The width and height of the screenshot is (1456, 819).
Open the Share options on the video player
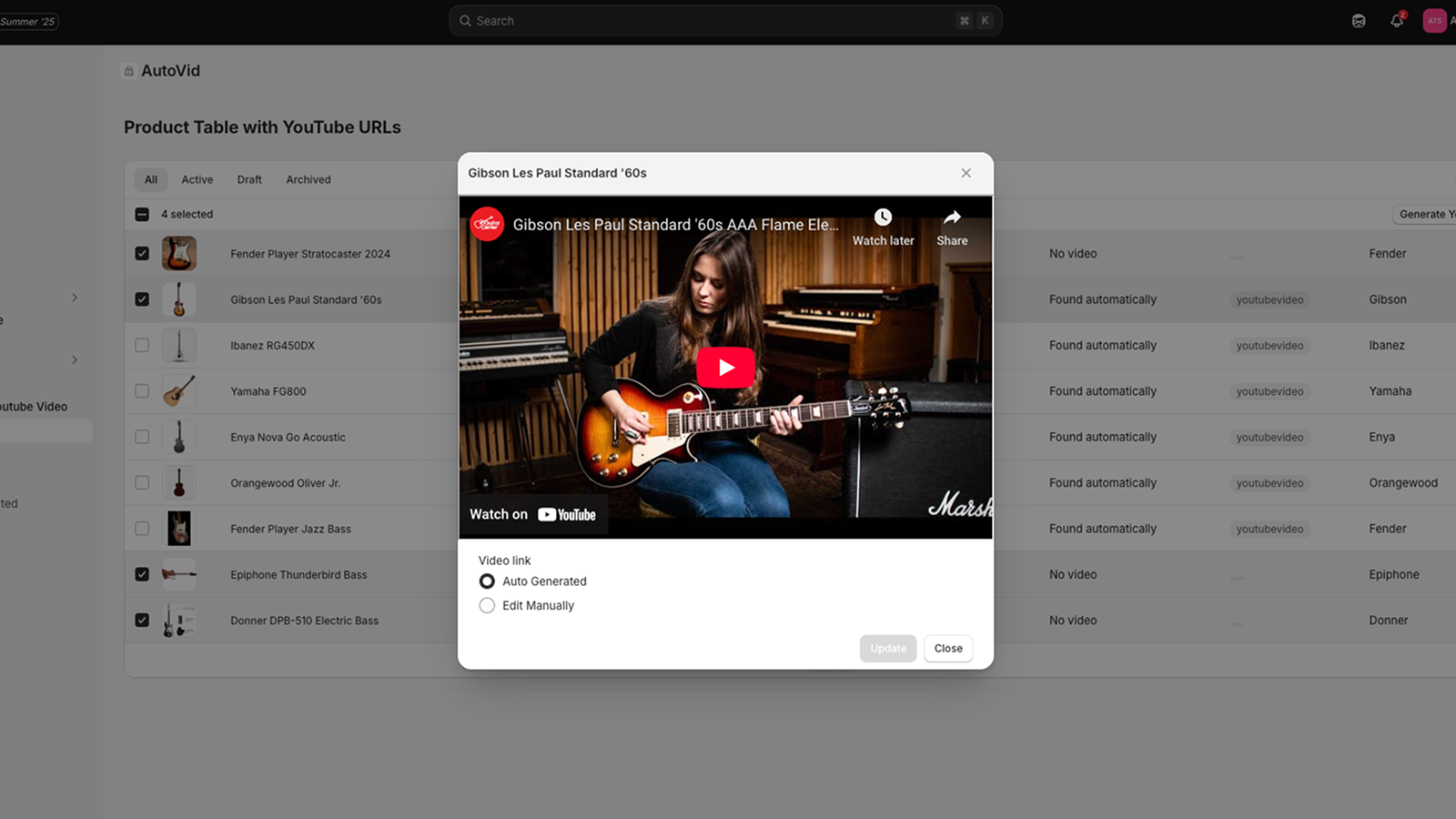(951, 227)
